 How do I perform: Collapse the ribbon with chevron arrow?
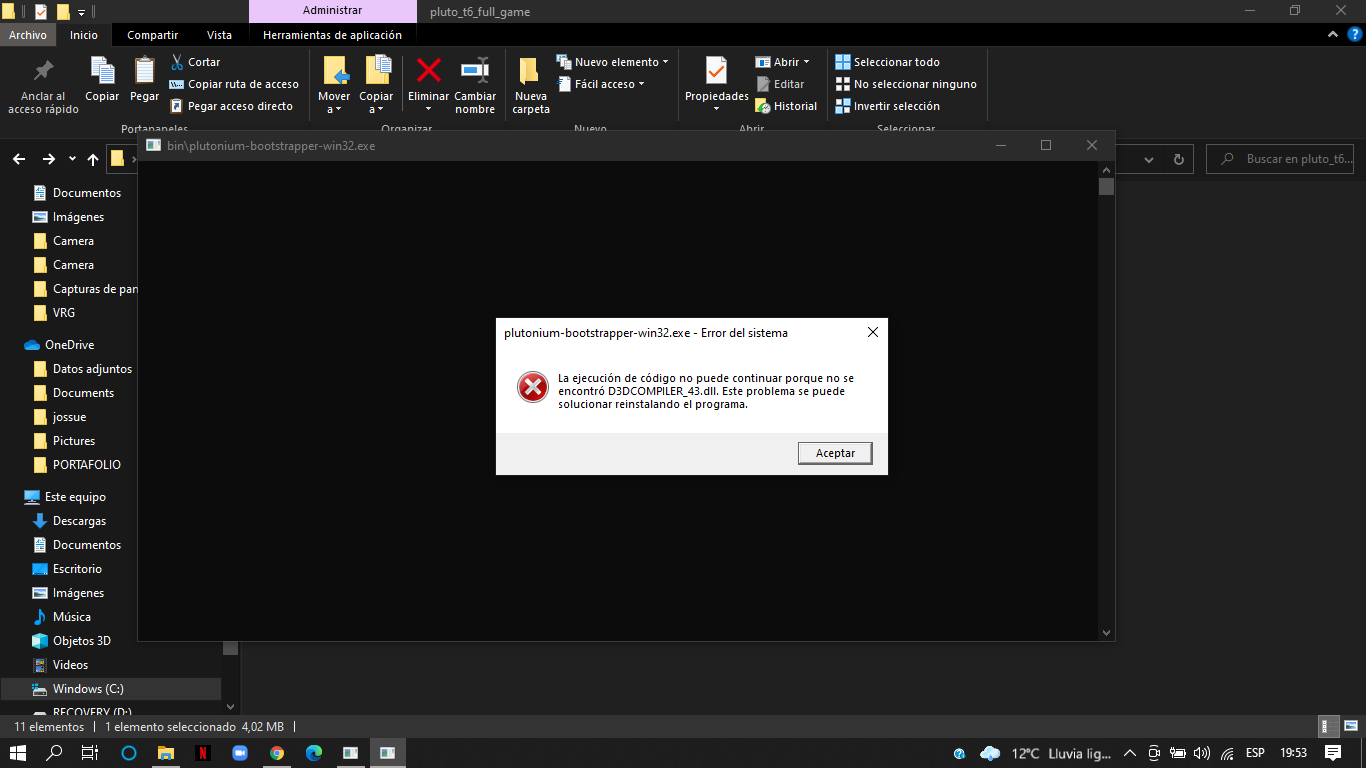pos(1332,34)
